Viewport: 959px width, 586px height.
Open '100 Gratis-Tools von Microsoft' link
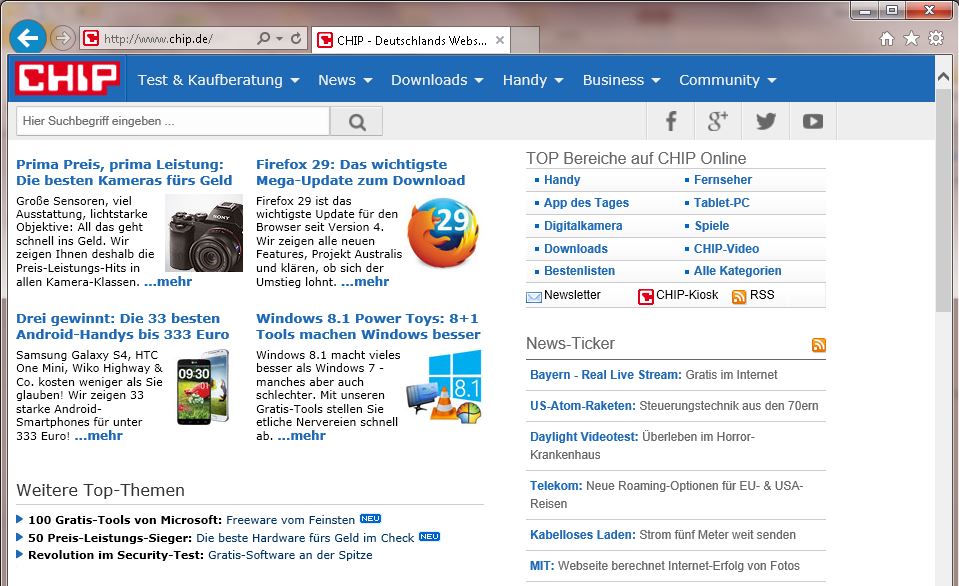[x=191, y=520]
